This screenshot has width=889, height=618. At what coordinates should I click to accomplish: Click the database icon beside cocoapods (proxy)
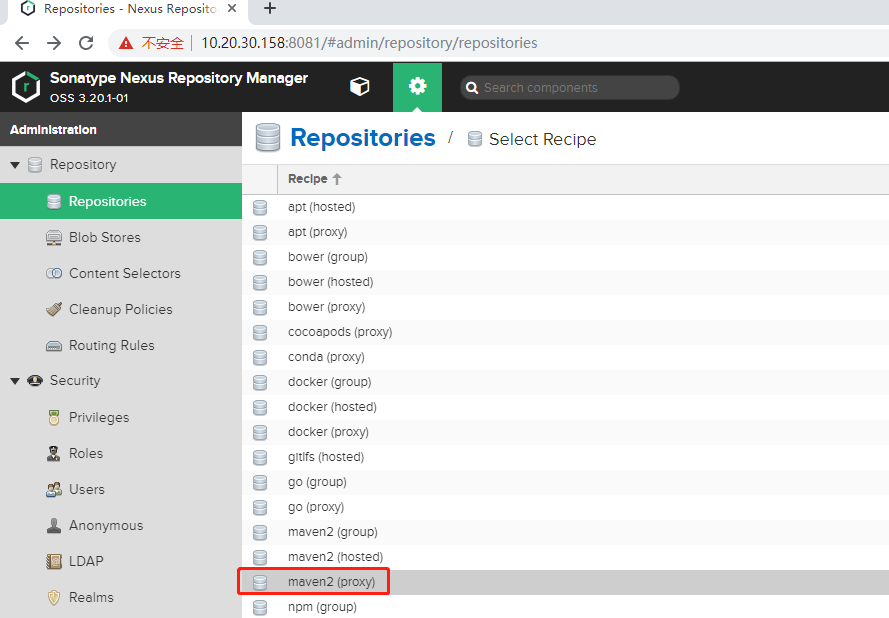[260, 332]
